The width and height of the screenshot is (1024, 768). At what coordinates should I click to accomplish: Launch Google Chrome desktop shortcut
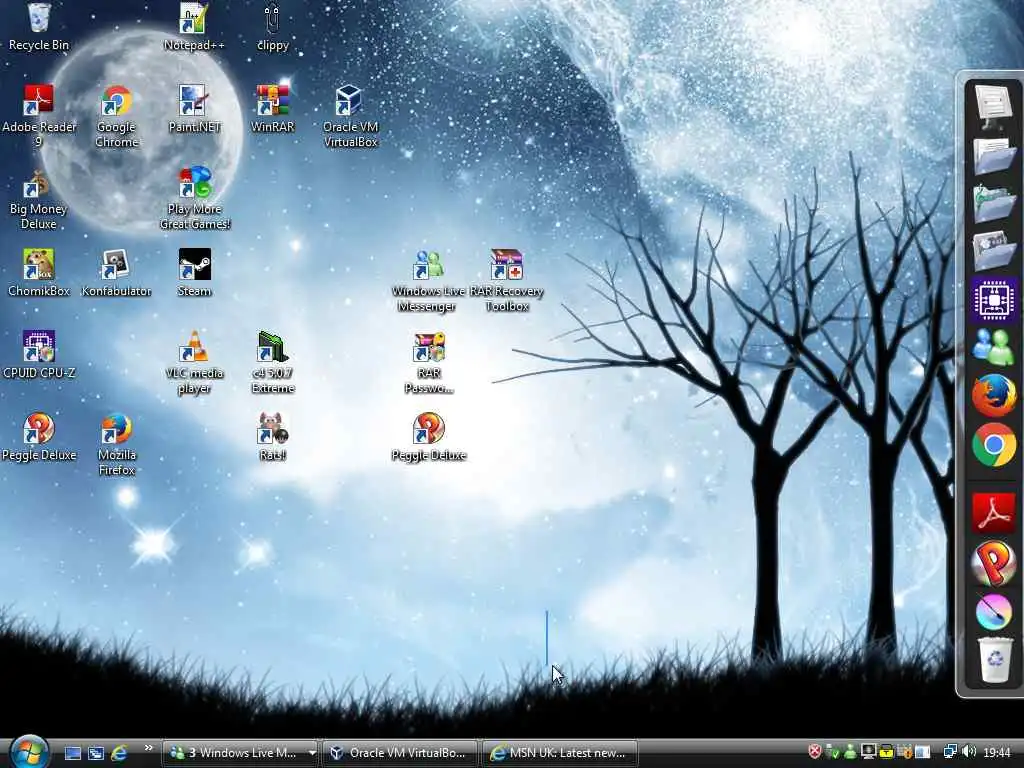116,116
